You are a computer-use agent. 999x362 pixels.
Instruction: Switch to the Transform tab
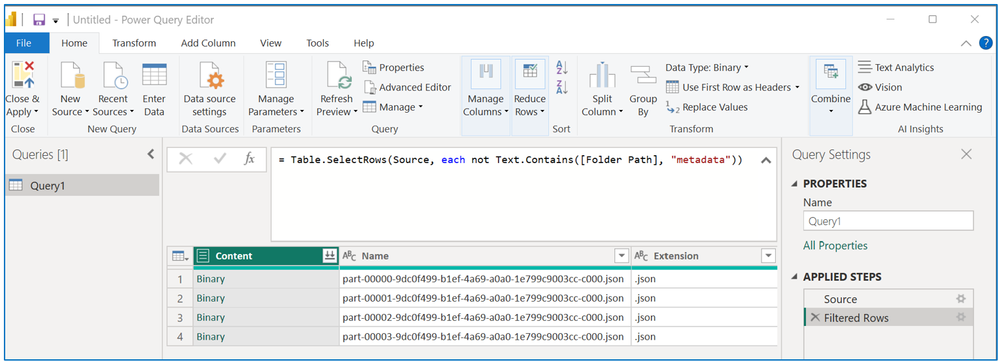tap(134, 43)
